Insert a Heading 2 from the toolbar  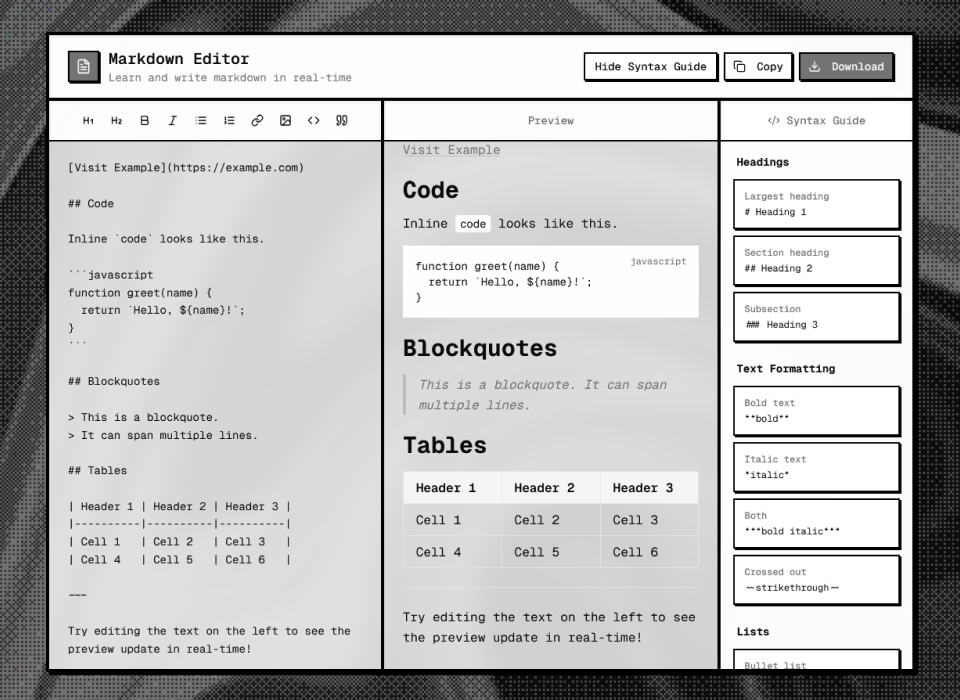point(116,121)
